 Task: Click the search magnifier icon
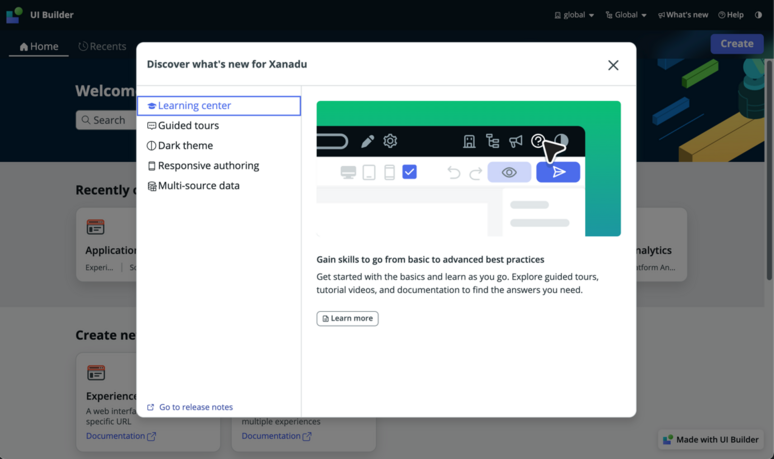[86, 120]
